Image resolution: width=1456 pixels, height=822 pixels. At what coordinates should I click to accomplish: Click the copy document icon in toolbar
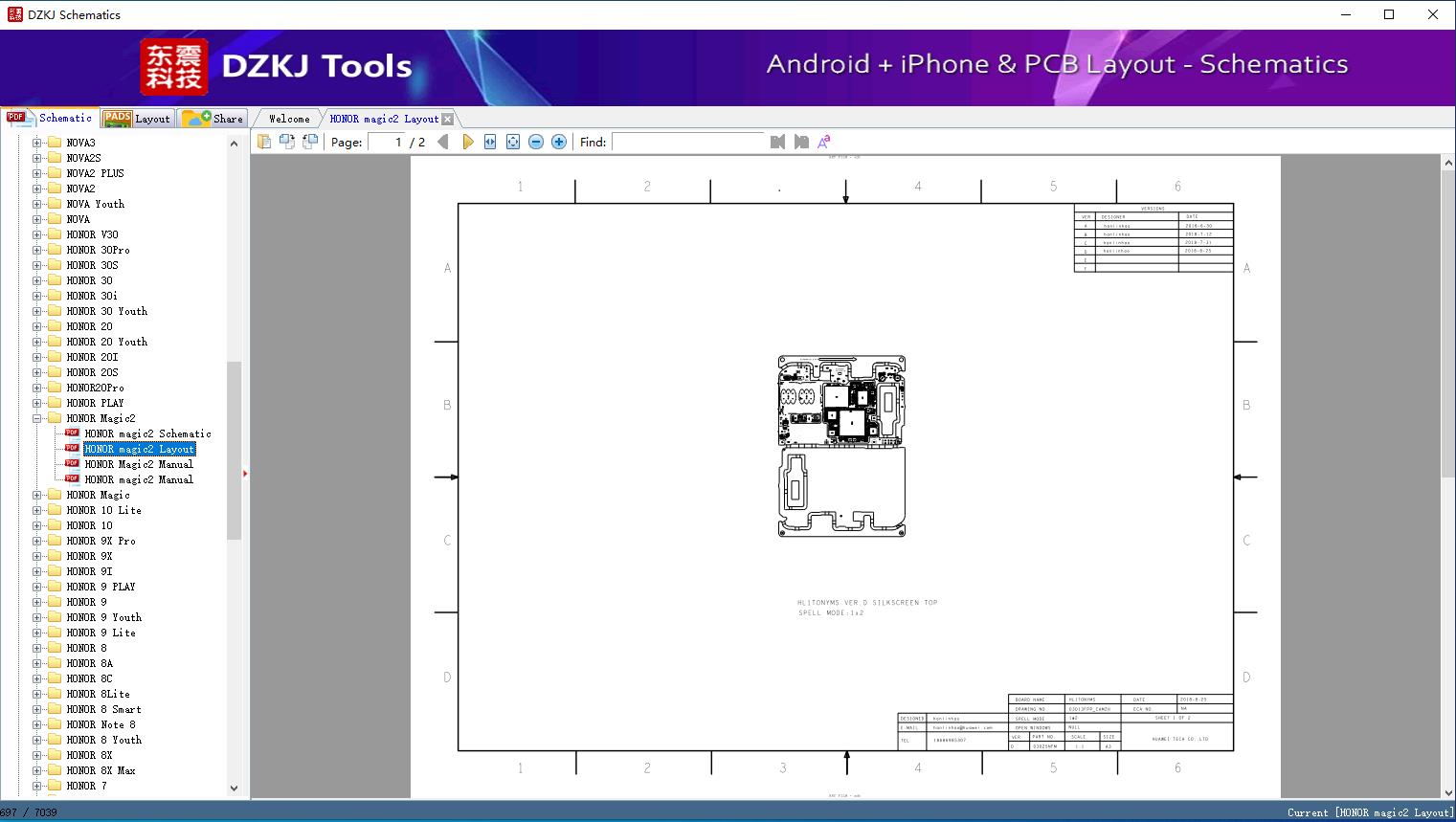pyautogui.click(x=263, y=142)
